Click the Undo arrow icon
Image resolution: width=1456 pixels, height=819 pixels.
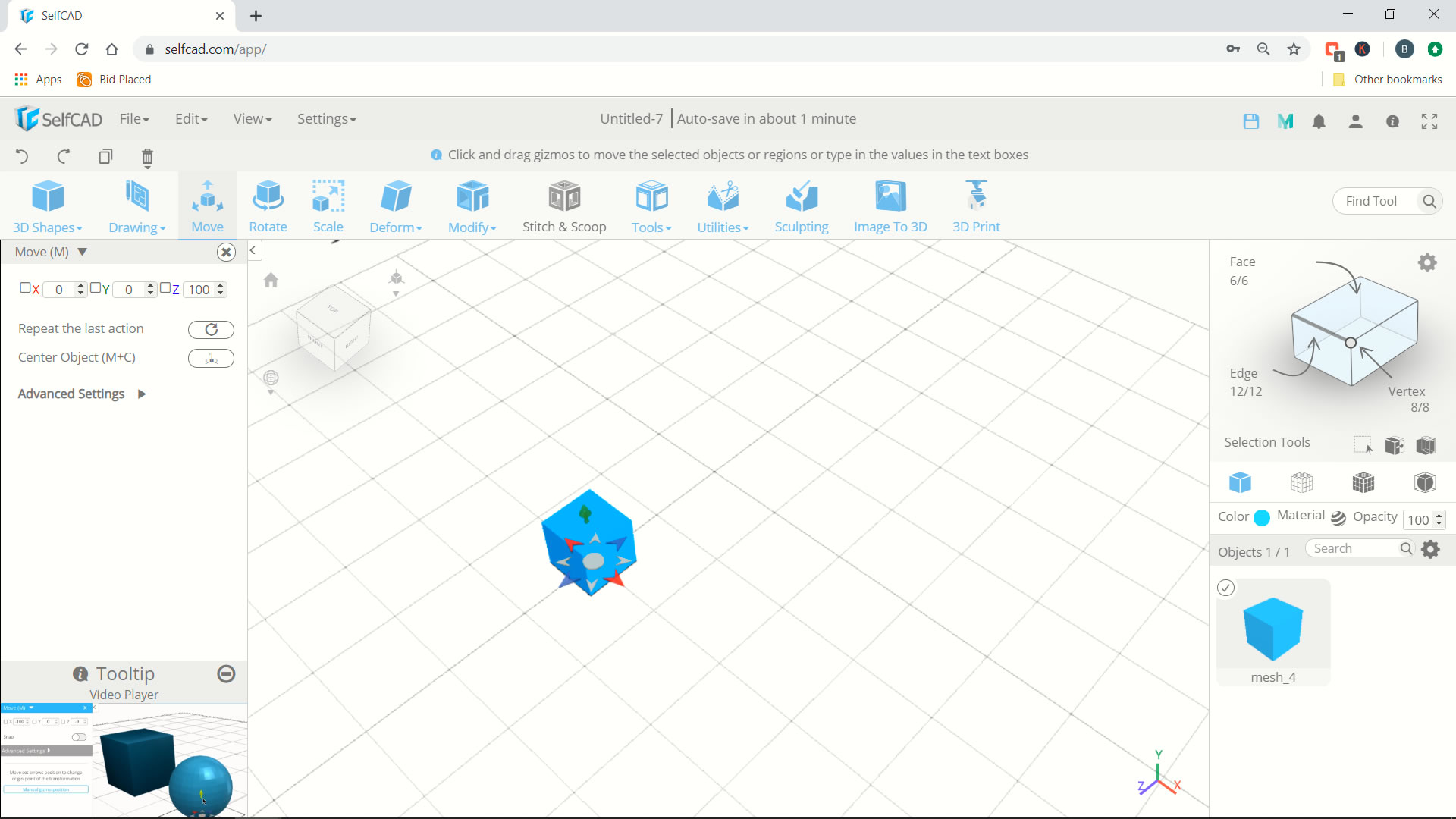22,156
